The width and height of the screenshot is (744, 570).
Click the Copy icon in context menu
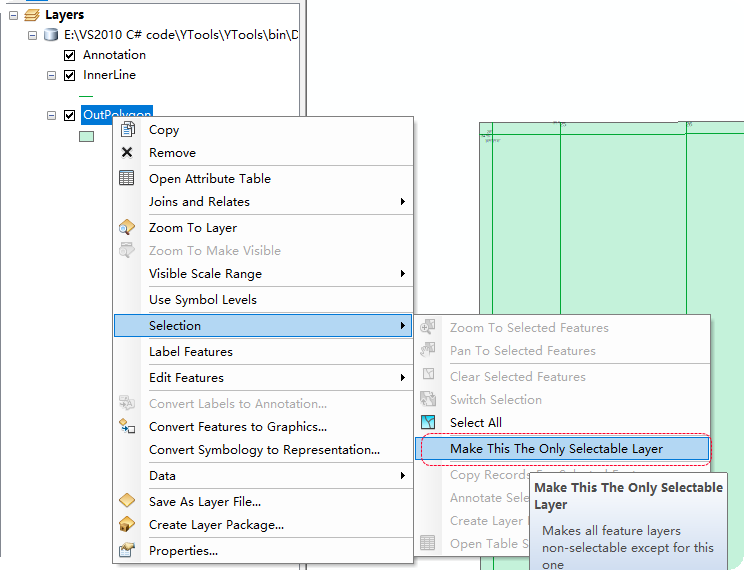point(127,130)
